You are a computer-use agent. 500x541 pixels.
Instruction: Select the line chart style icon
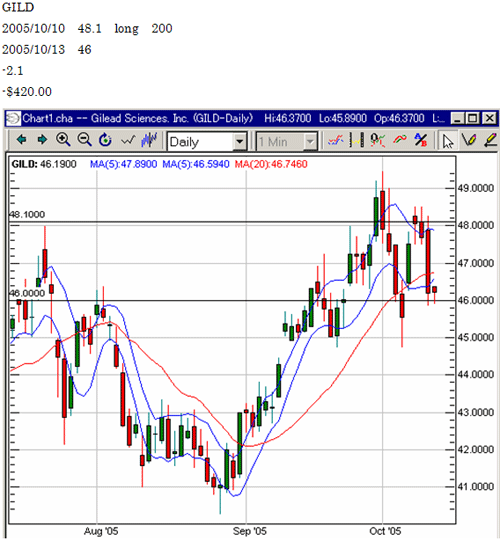[x=128, y=140]
